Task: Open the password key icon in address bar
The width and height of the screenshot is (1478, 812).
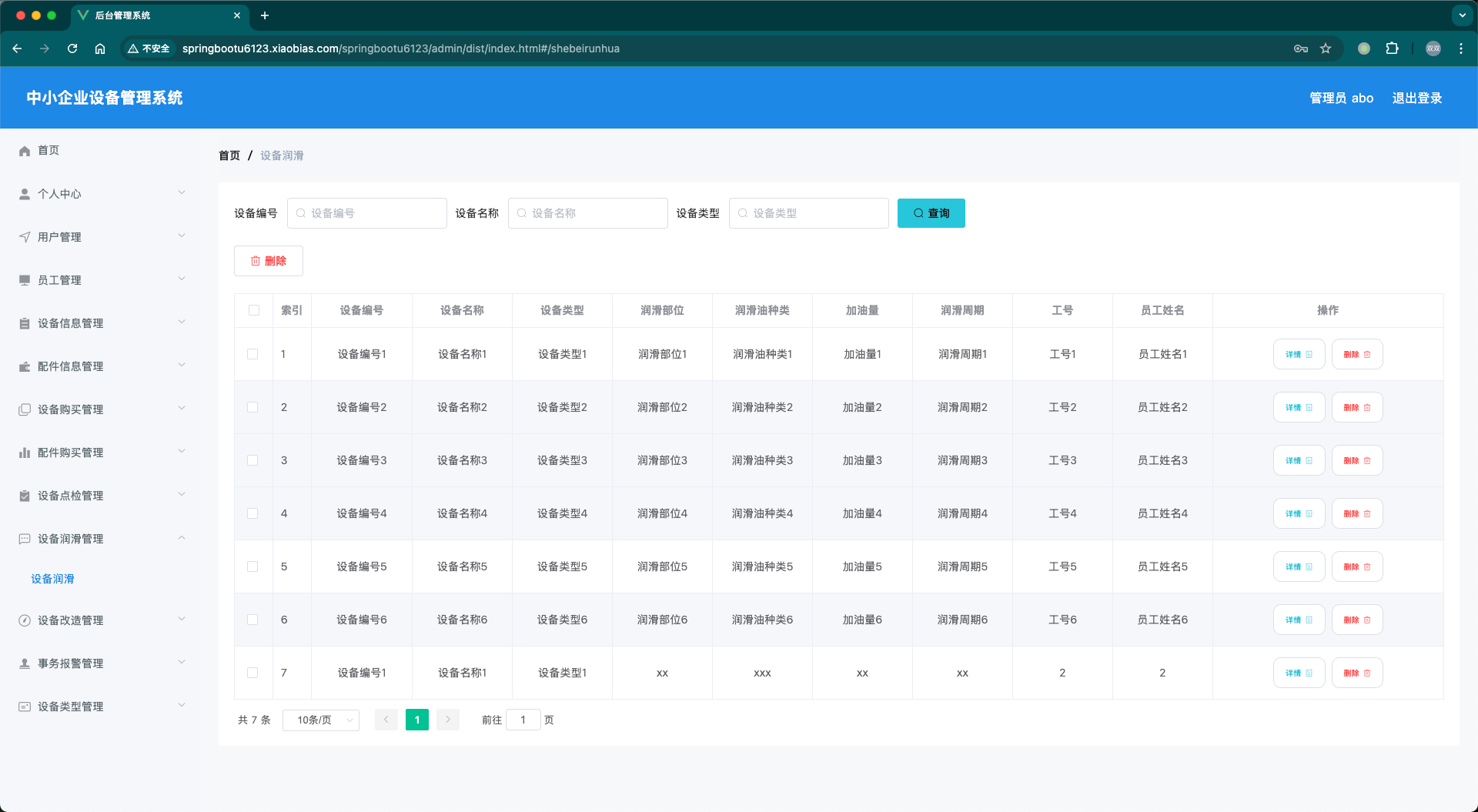Action: 1301,48
